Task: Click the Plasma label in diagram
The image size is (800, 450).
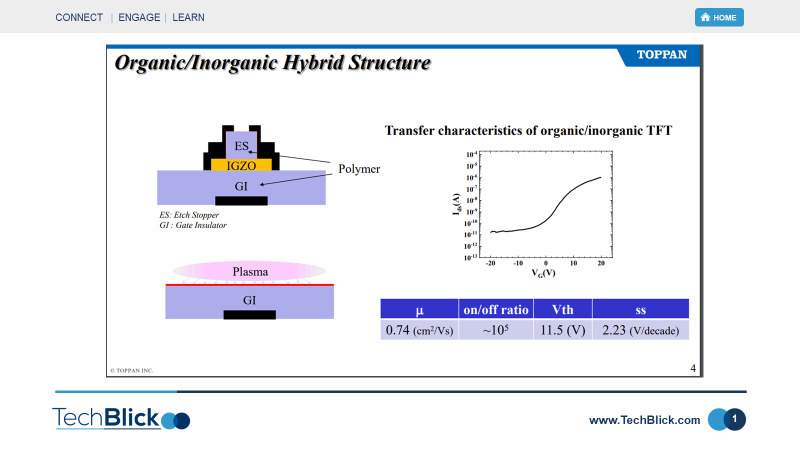Action: click(x=250, y=271)
